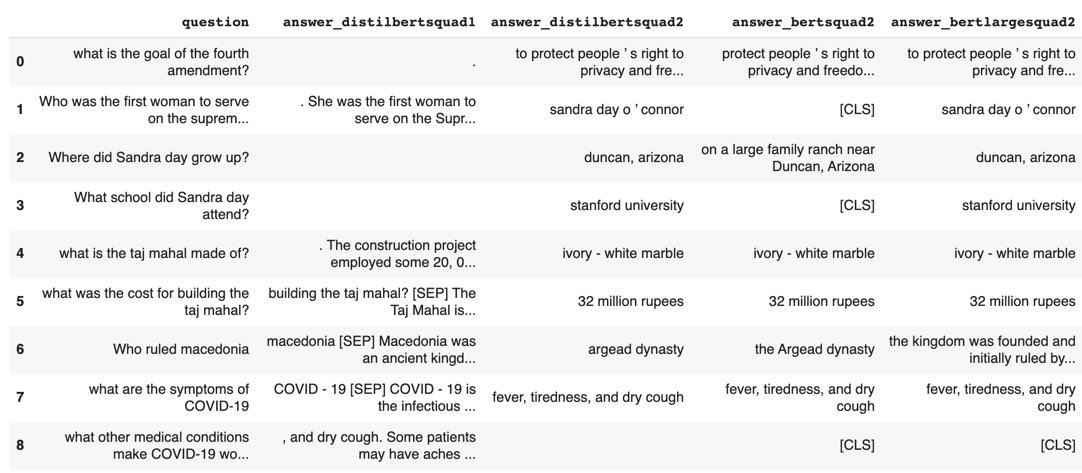
Task: Click 'stanford university' in answer_distilbertsquad2 column
Action: (627, 205)
